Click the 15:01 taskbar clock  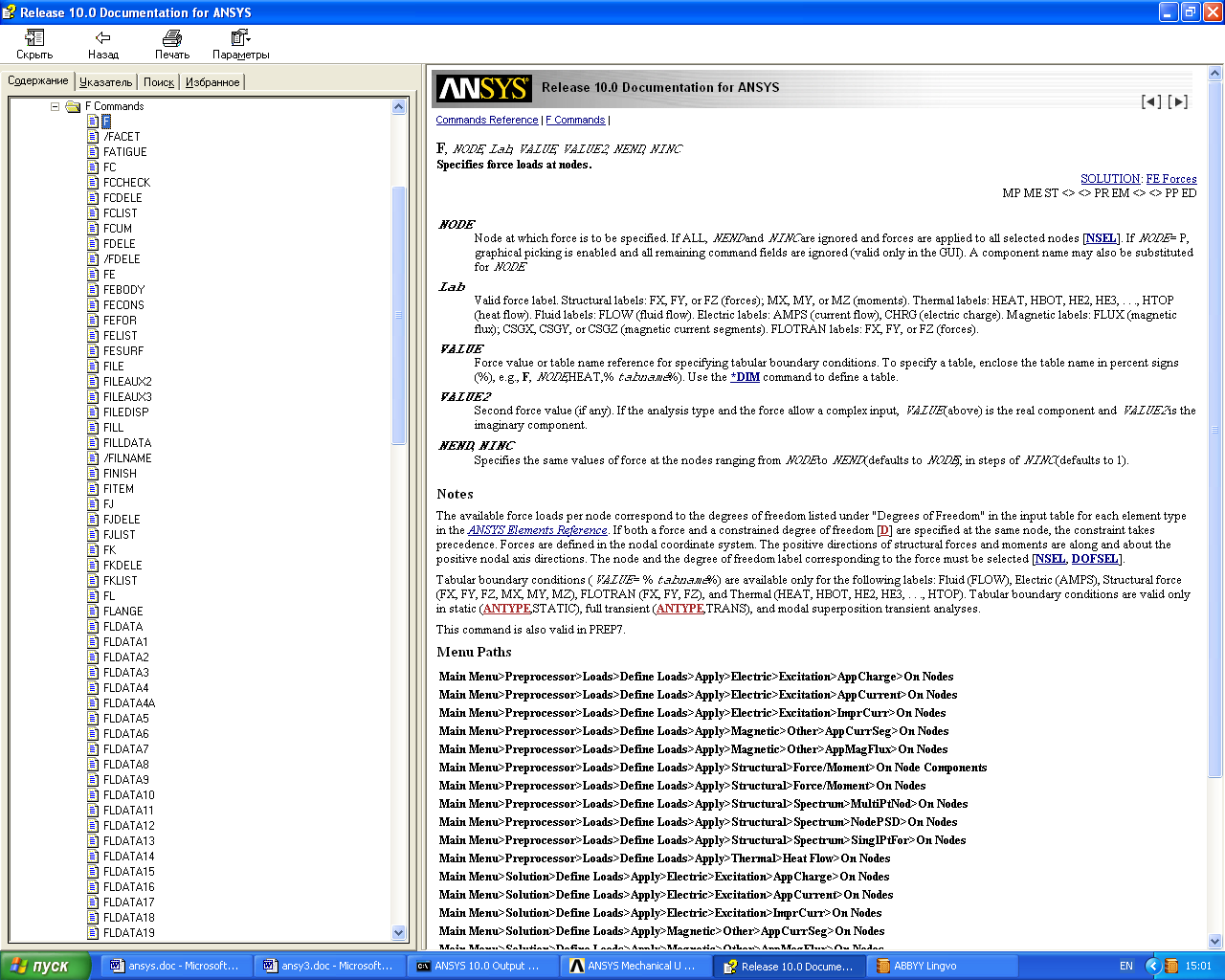pos(1198,966)
